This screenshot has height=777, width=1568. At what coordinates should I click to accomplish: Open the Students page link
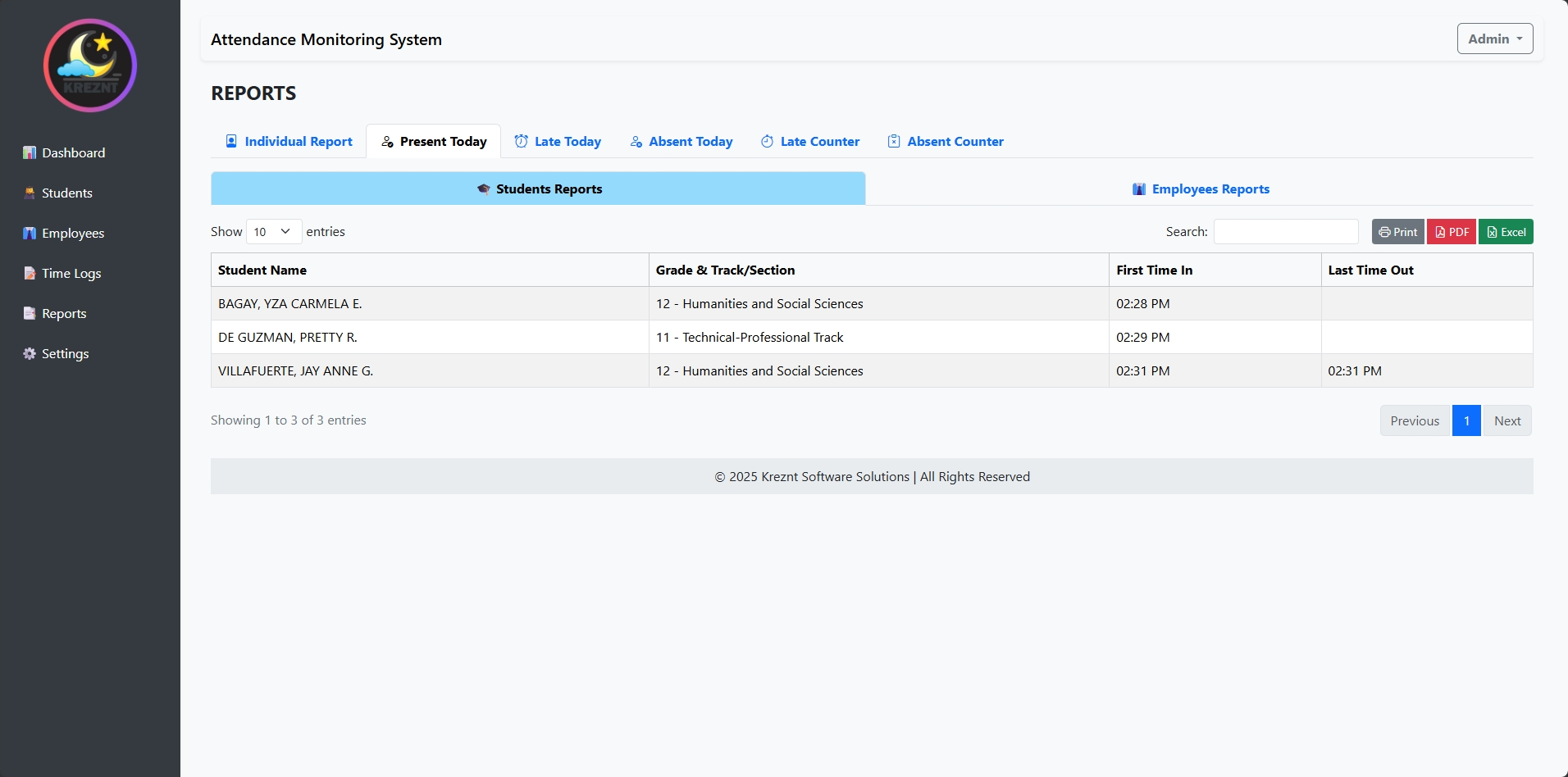point(67,193)
